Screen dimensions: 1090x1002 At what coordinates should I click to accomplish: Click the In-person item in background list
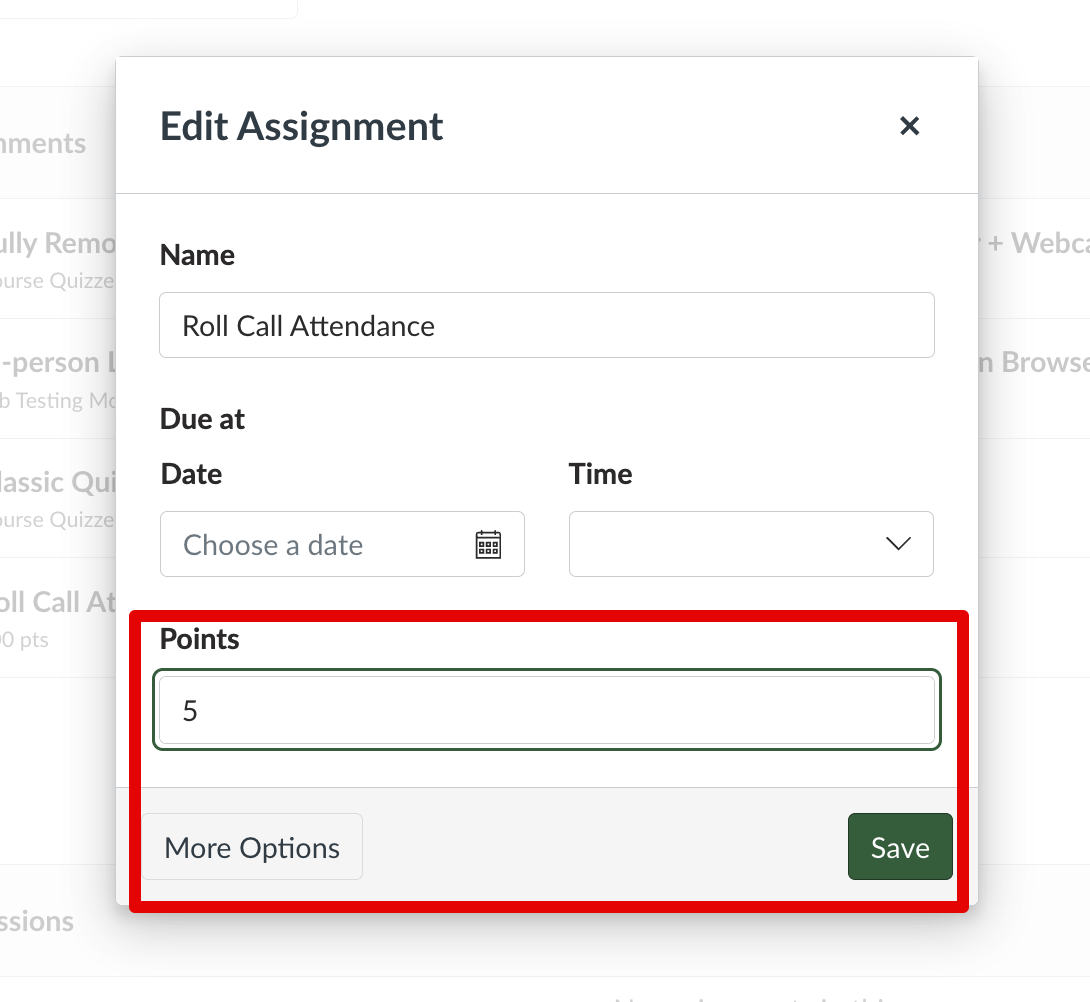click(x=58, y=362)
